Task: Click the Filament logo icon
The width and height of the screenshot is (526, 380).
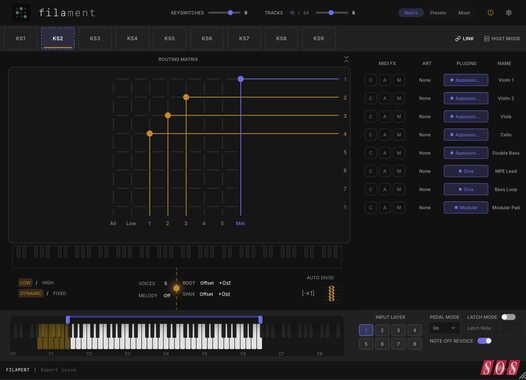Action: coord(21,12)
